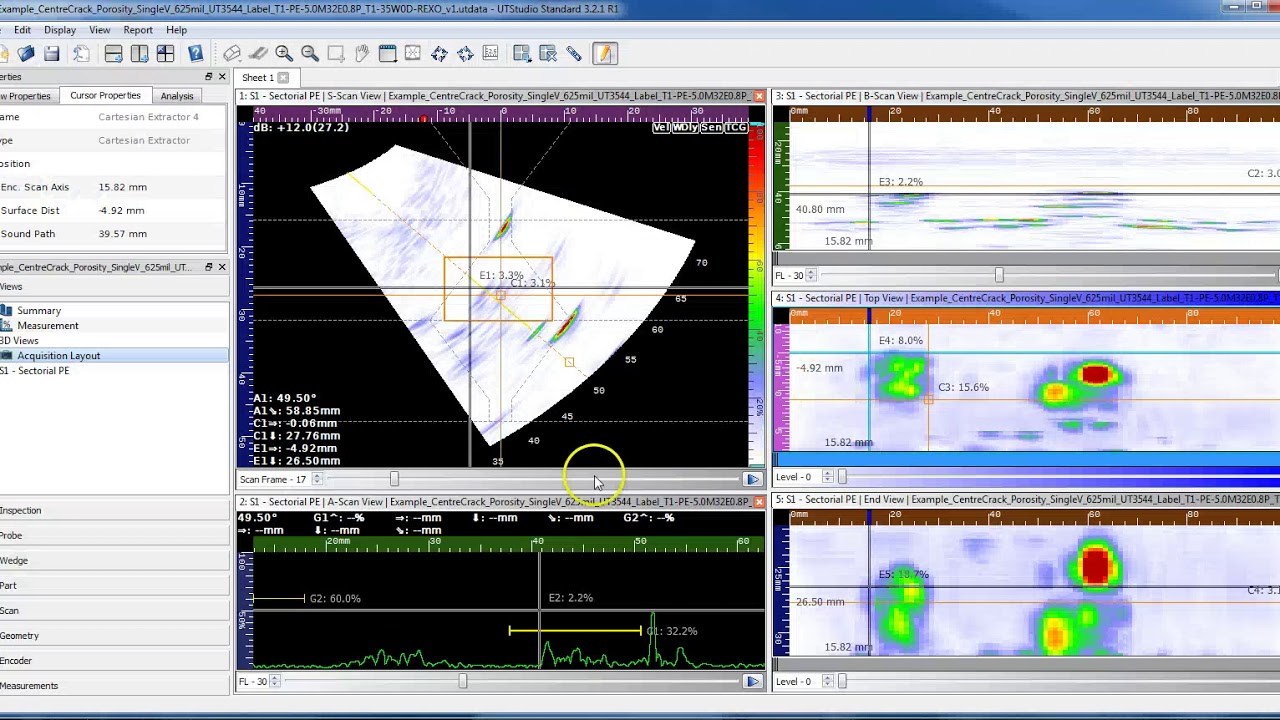Select Acquisition Layout in the tree
1280x720 pixels.
pos(58,355)
